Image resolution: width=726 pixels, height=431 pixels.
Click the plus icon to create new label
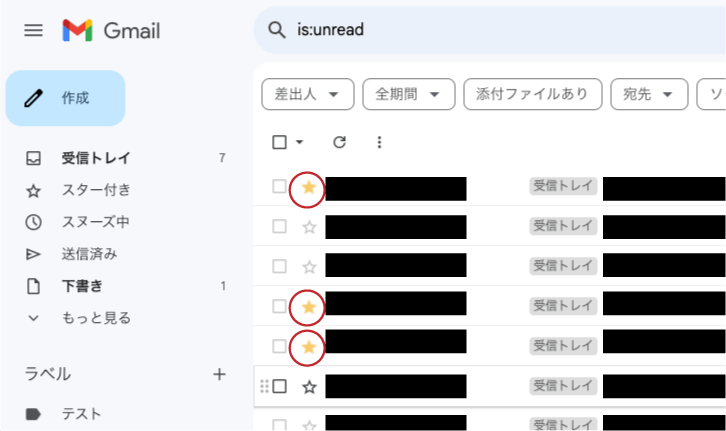[x=220, y=374]
